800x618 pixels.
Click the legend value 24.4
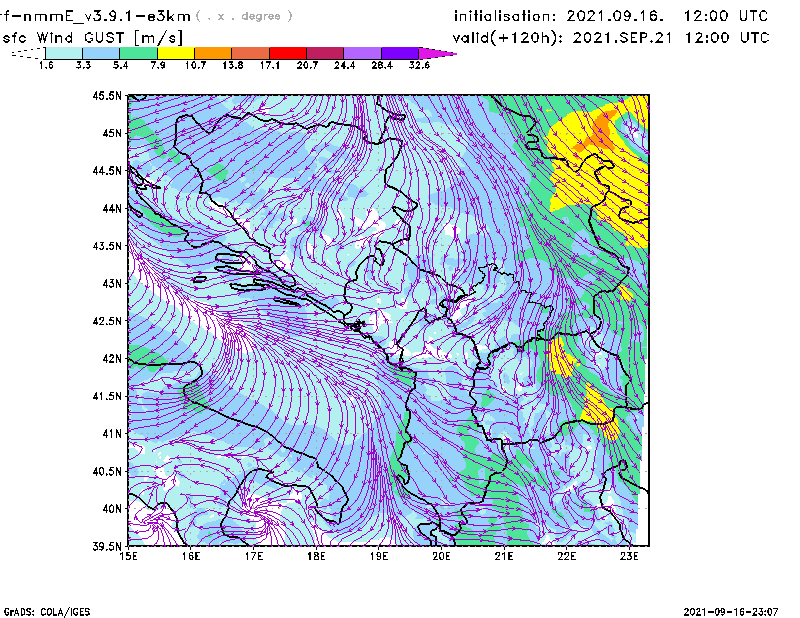(x=344, y=65)
